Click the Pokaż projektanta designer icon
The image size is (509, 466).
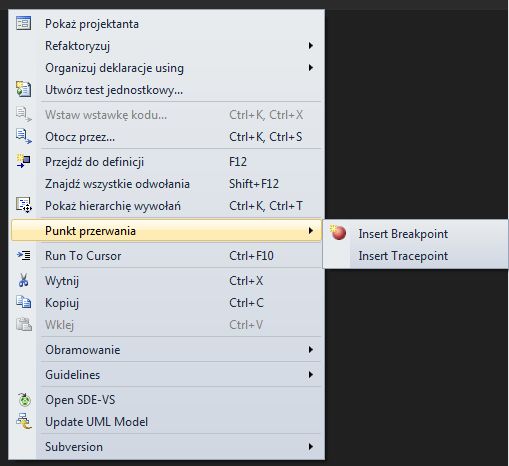click(x=23, y=23)
